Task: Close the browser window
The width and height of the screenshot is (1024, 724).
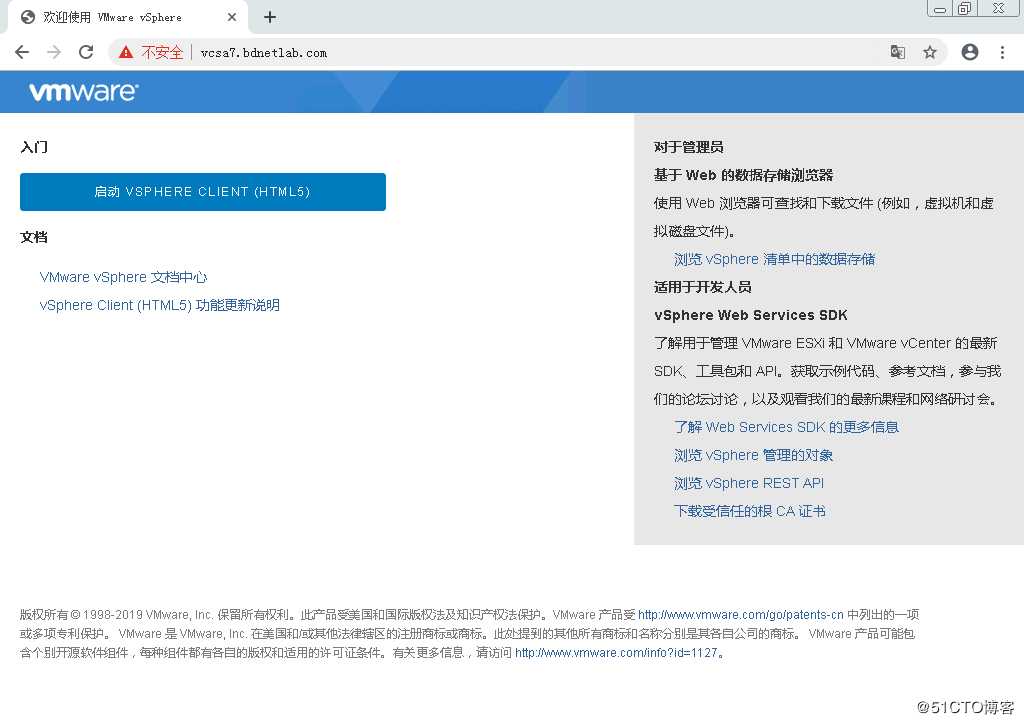Action: (x=999, y=8)
